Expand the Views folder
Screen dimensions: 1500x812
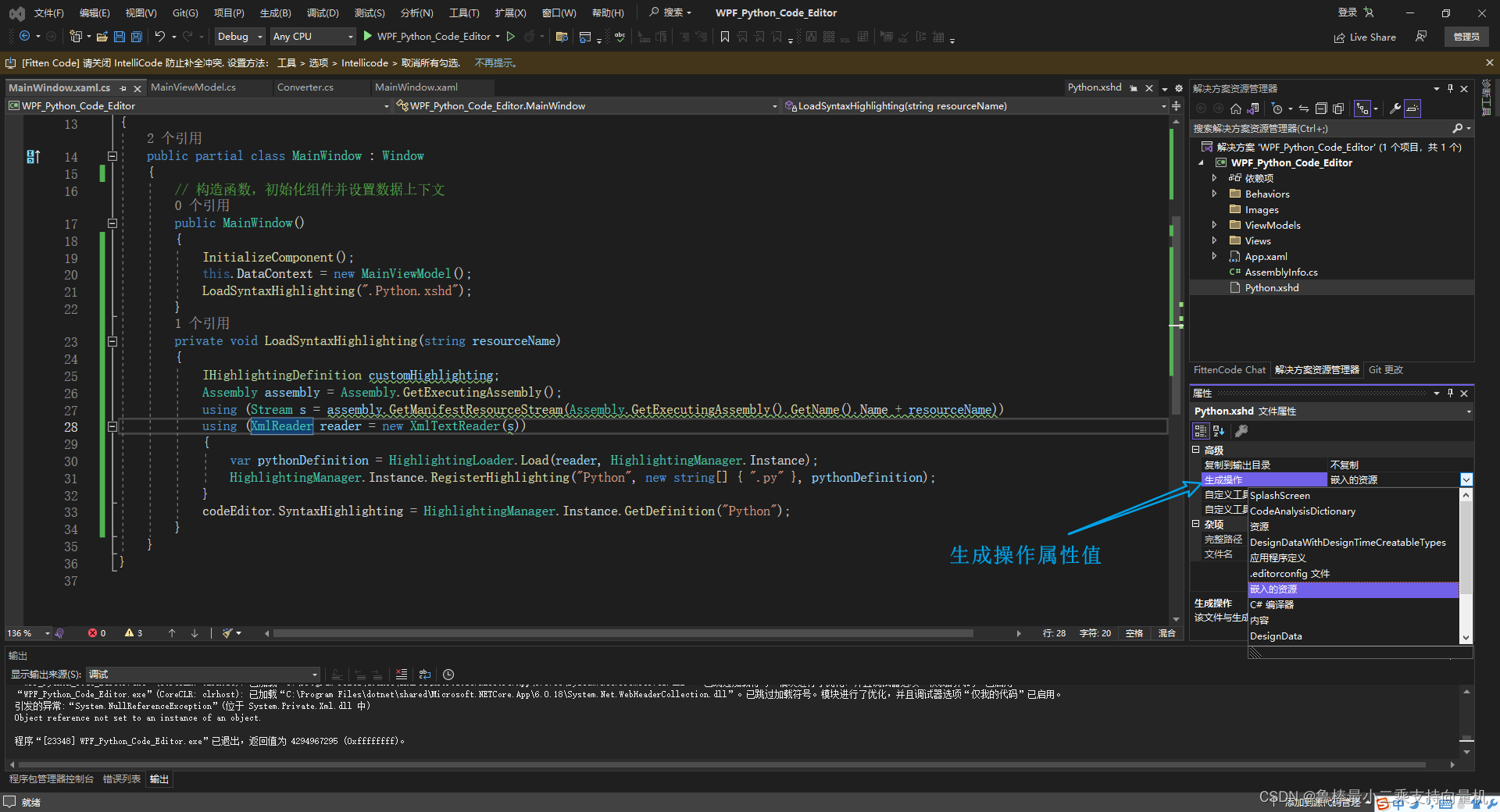[1214, 240]
